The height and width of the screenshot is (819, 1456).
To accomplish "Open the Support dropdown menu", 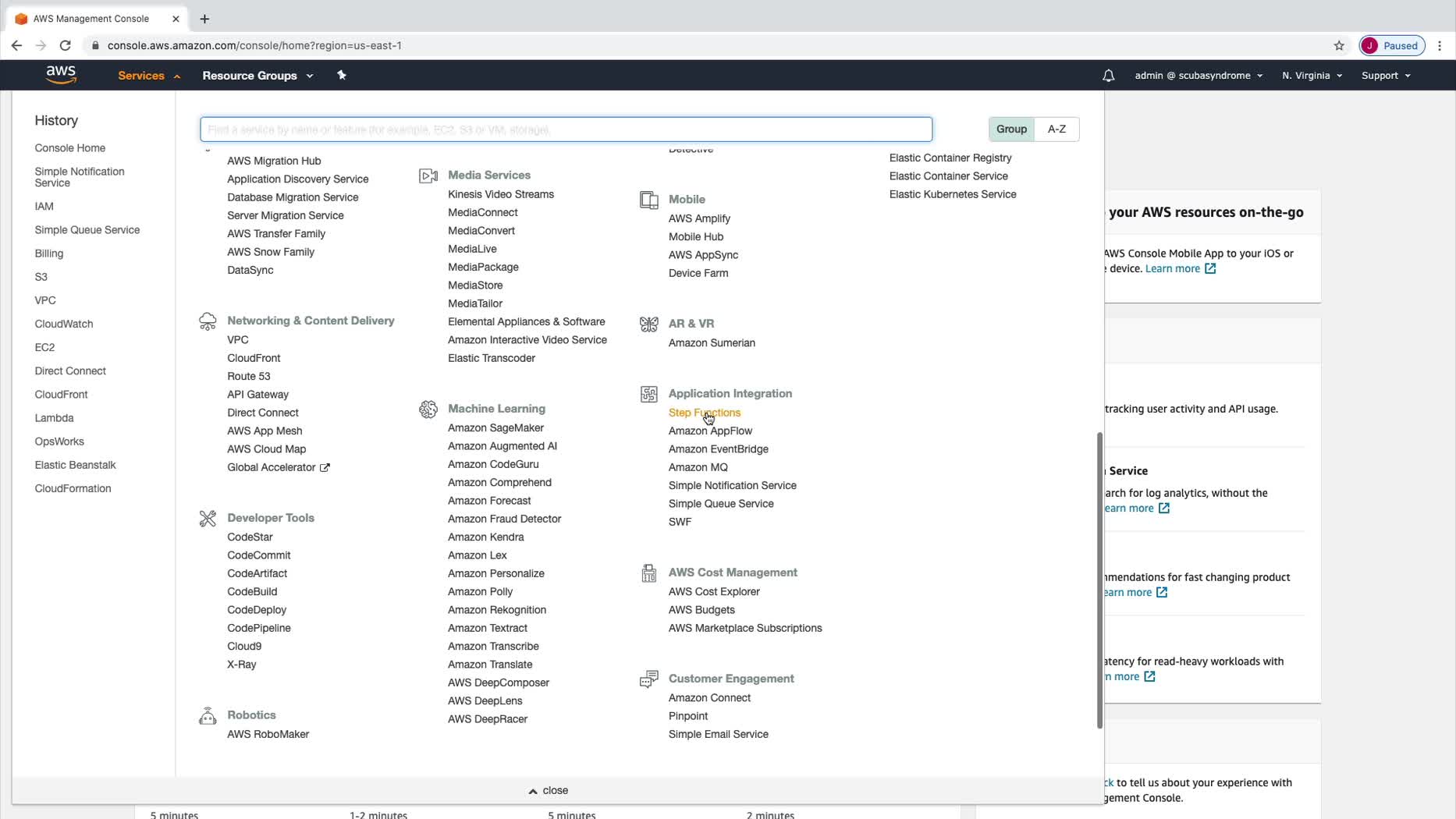I will (x=1386, y=76).
